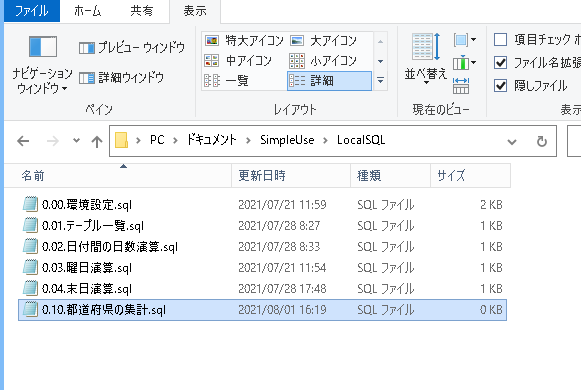Open the add columns dropdown icon
Viewport: 581px width, 390px height.
465,63
